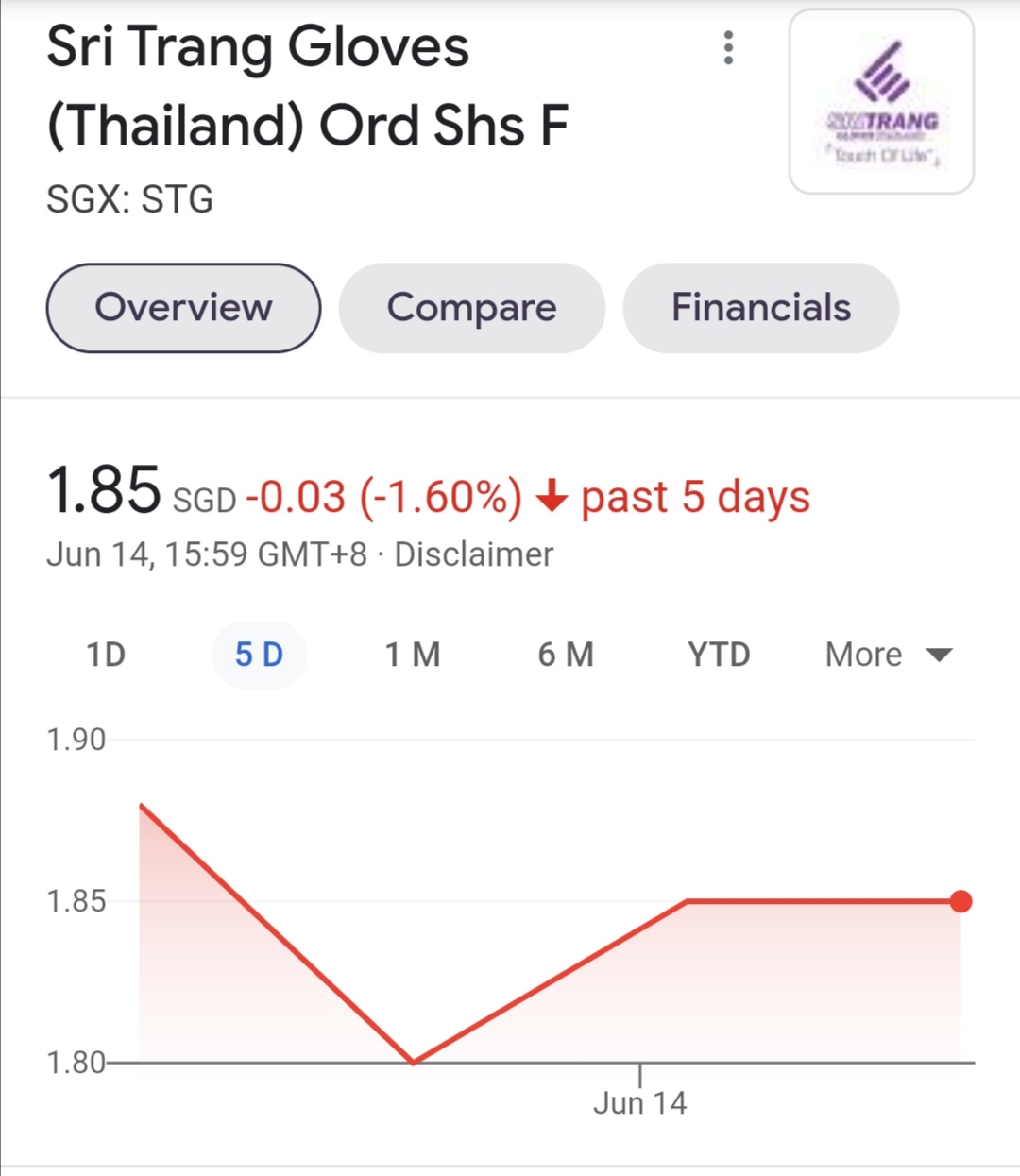Click the Disclaimer link

pos(473,554)
